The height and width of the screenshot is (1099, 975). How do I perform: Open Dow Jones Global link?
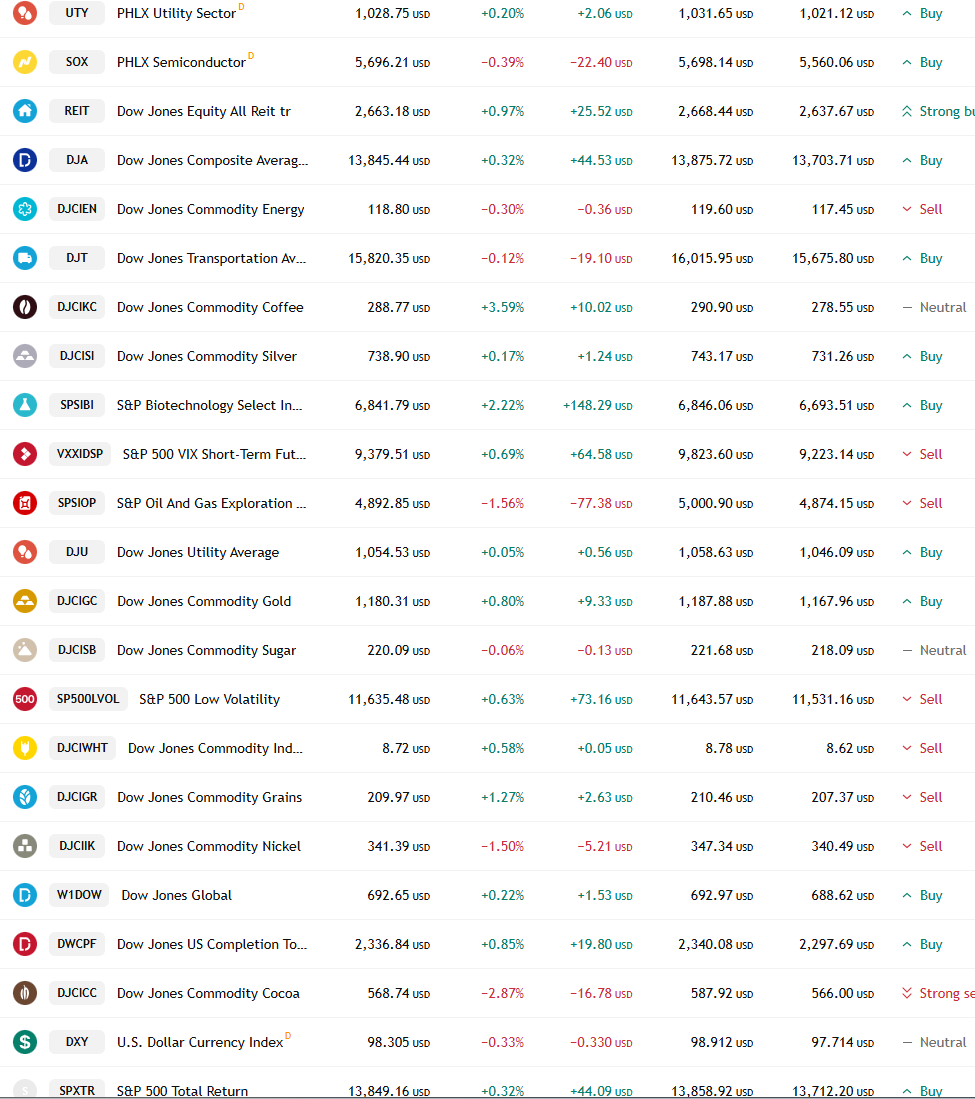[x=177, y=895]
